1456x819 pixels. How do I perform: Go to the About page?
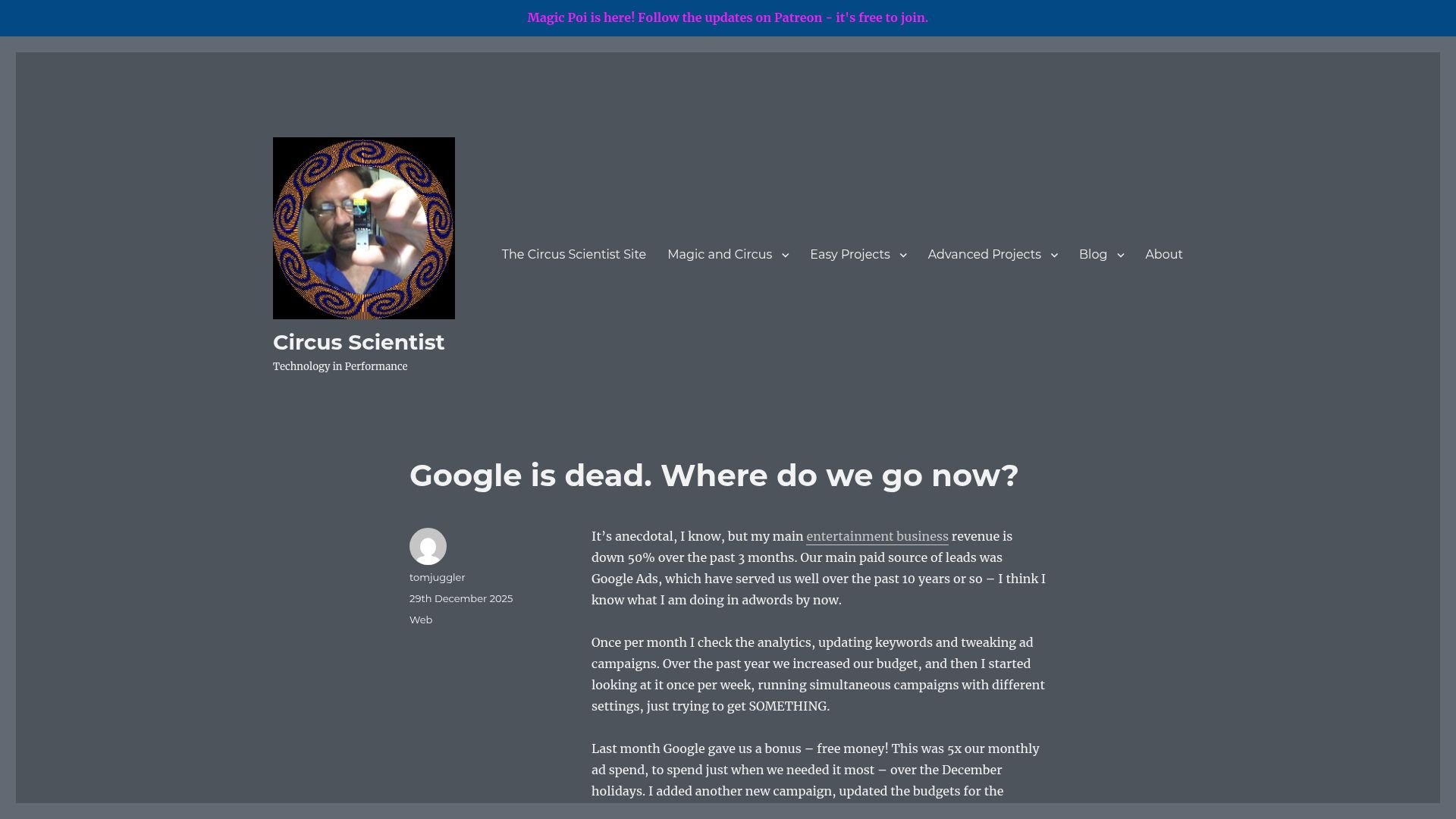[x=1164, y=255]
